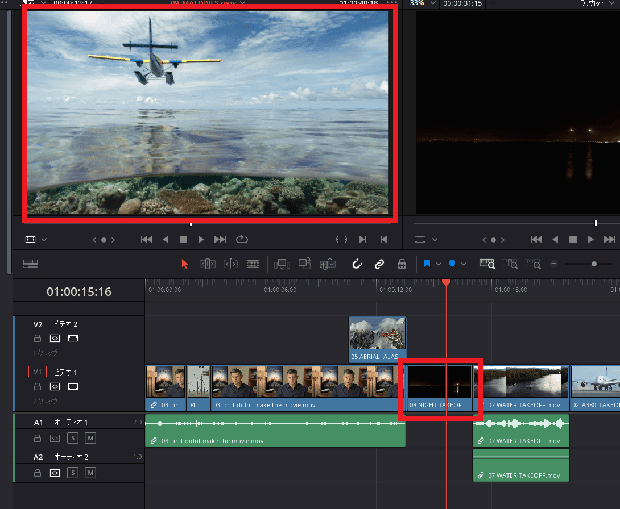The height and width of the screenshot is (509, 620).
Task: Solo the A2 audio track
Action: 73,473
